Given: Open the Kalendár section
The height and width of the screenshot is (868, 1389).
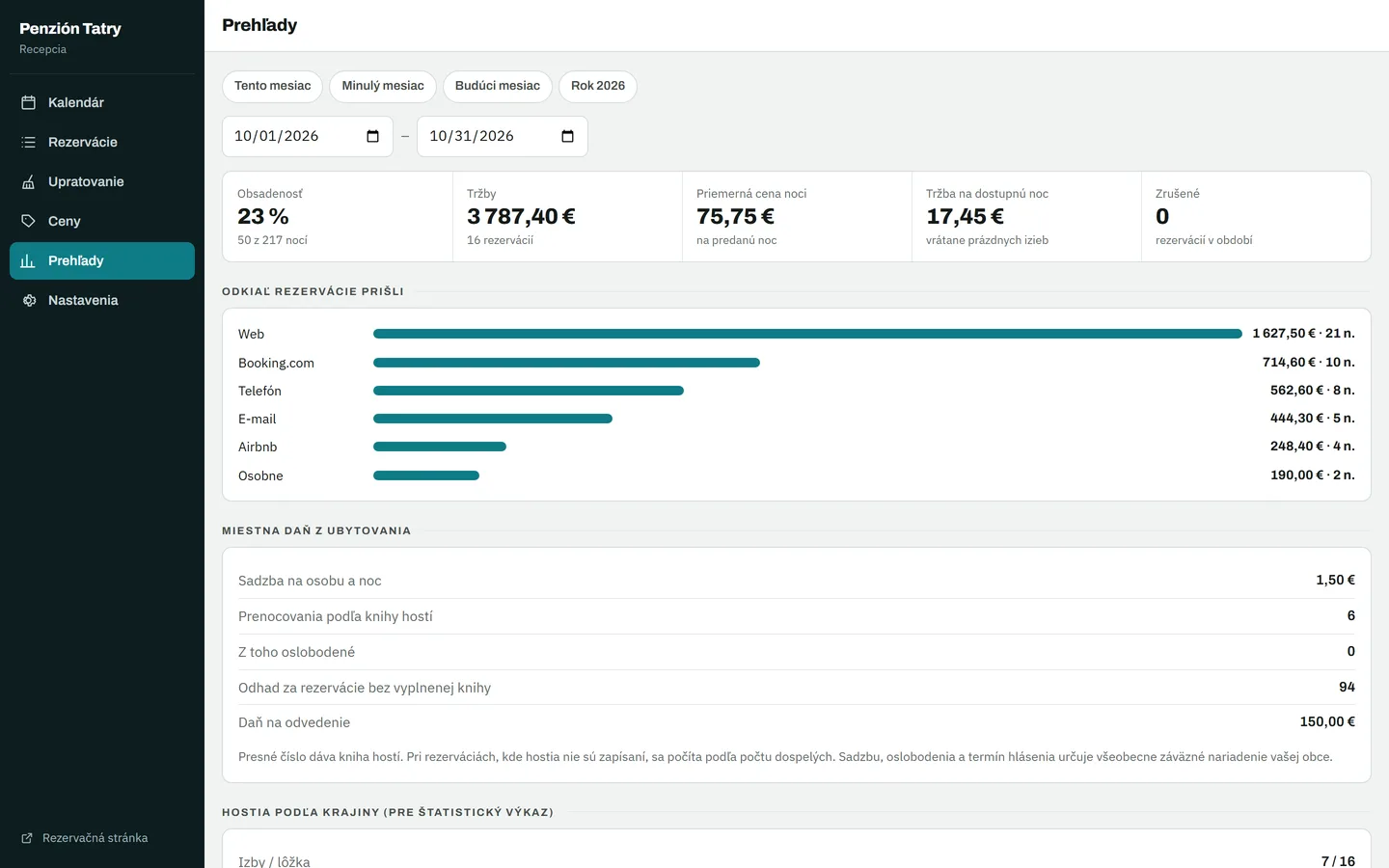Looking at the screenshot, I should click(x=102, y=102).
